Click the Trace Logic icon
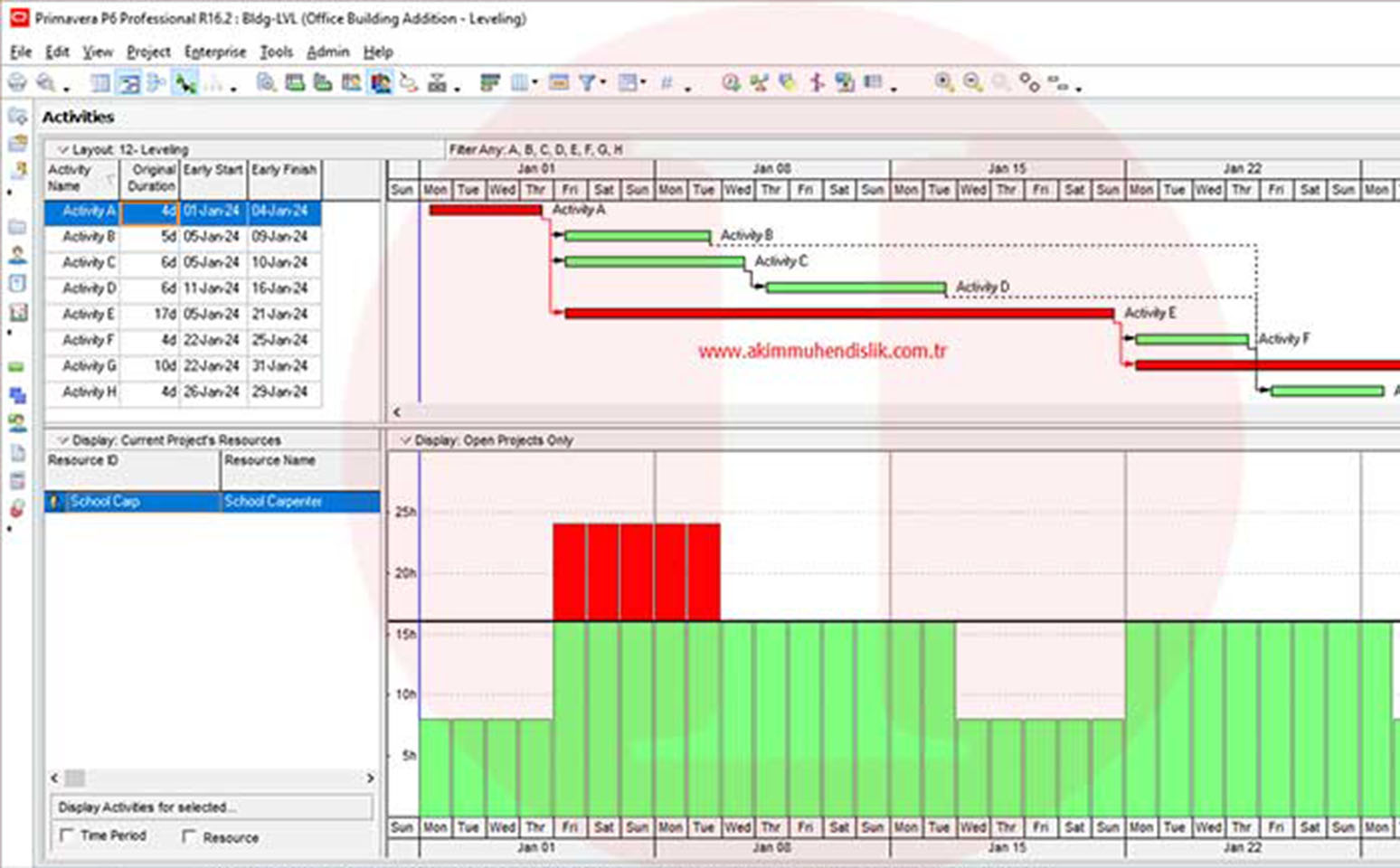The height and width of the screenshot is (868, 1400). [409, 83]
